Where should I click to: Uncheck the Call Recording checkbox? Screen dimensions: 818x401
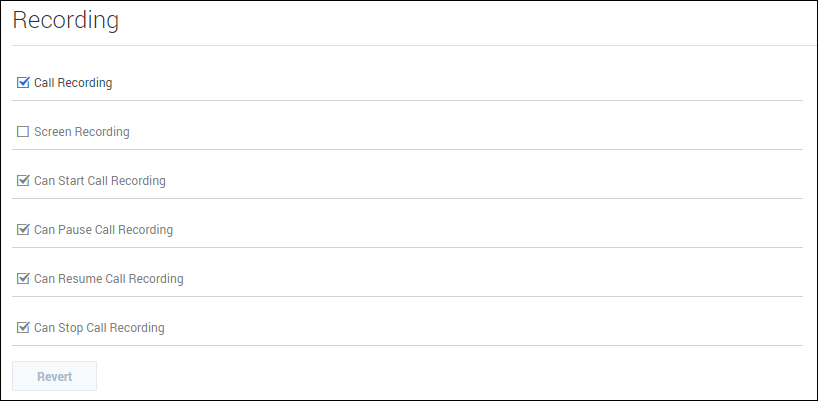[x=23, y=83]
